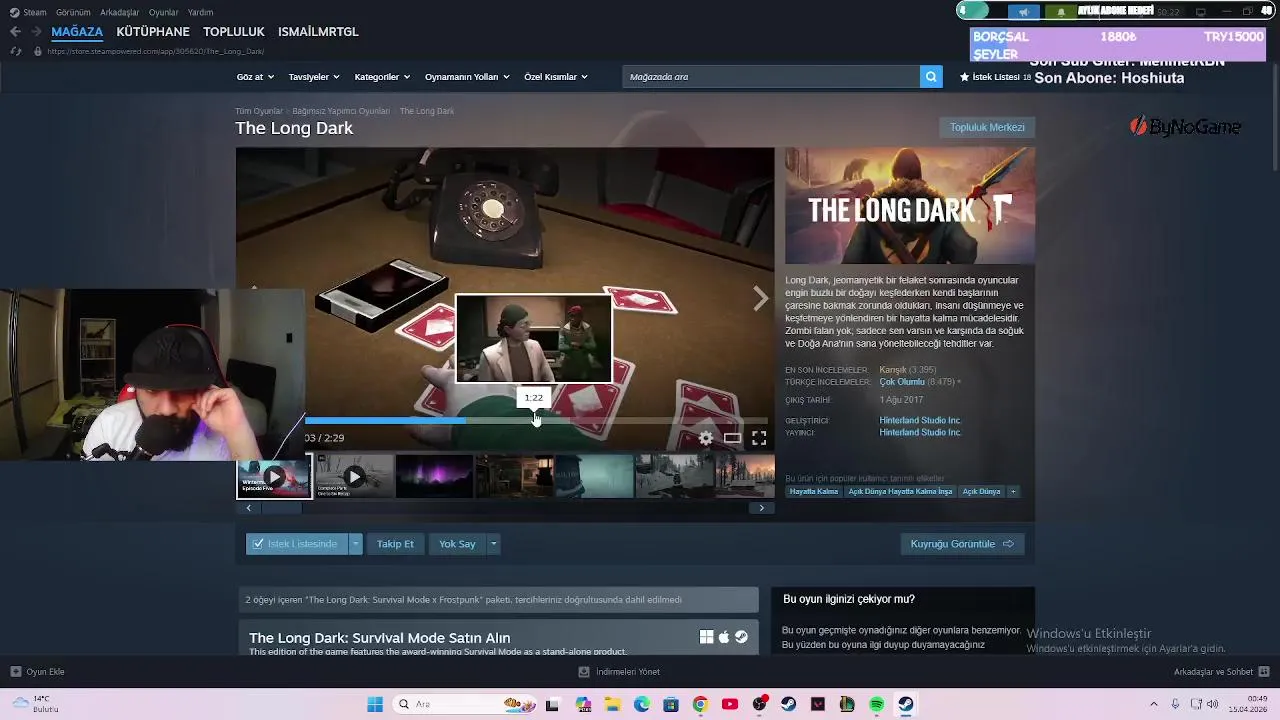The width and height of the screenshot is (1280, 720).
Task: Launch Microsoft Edge from taskbar
Action: (642, 704)
